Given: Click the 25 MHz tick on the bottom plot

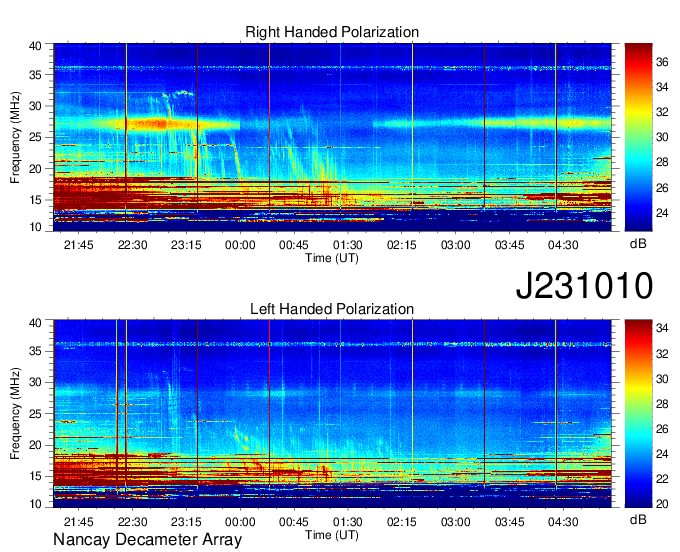Looking at the screenshot, I should [35, 414].
